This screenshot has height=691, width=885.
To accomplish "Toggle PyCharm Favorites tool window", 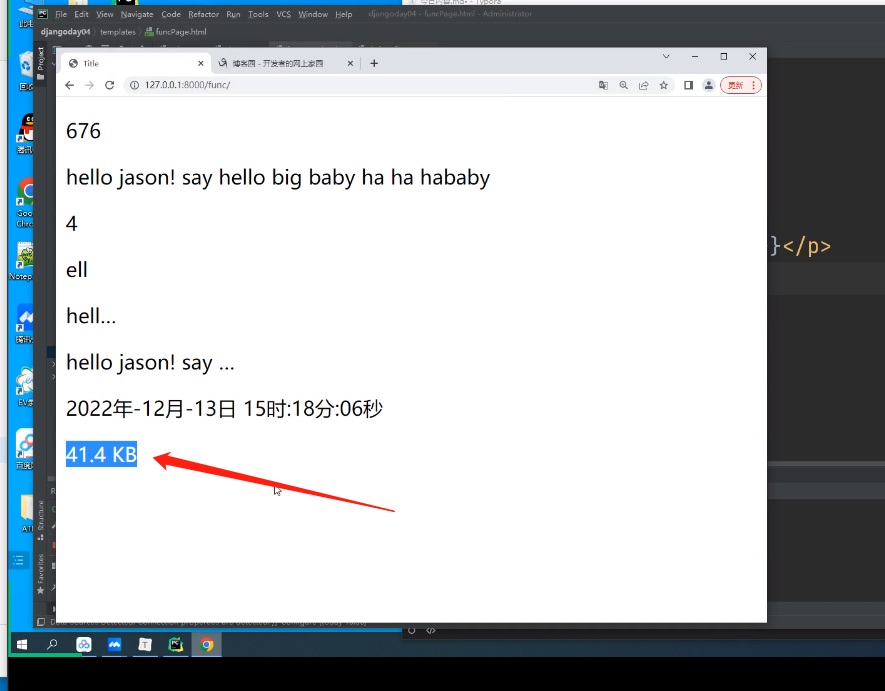I will click(x=41, y=573).
